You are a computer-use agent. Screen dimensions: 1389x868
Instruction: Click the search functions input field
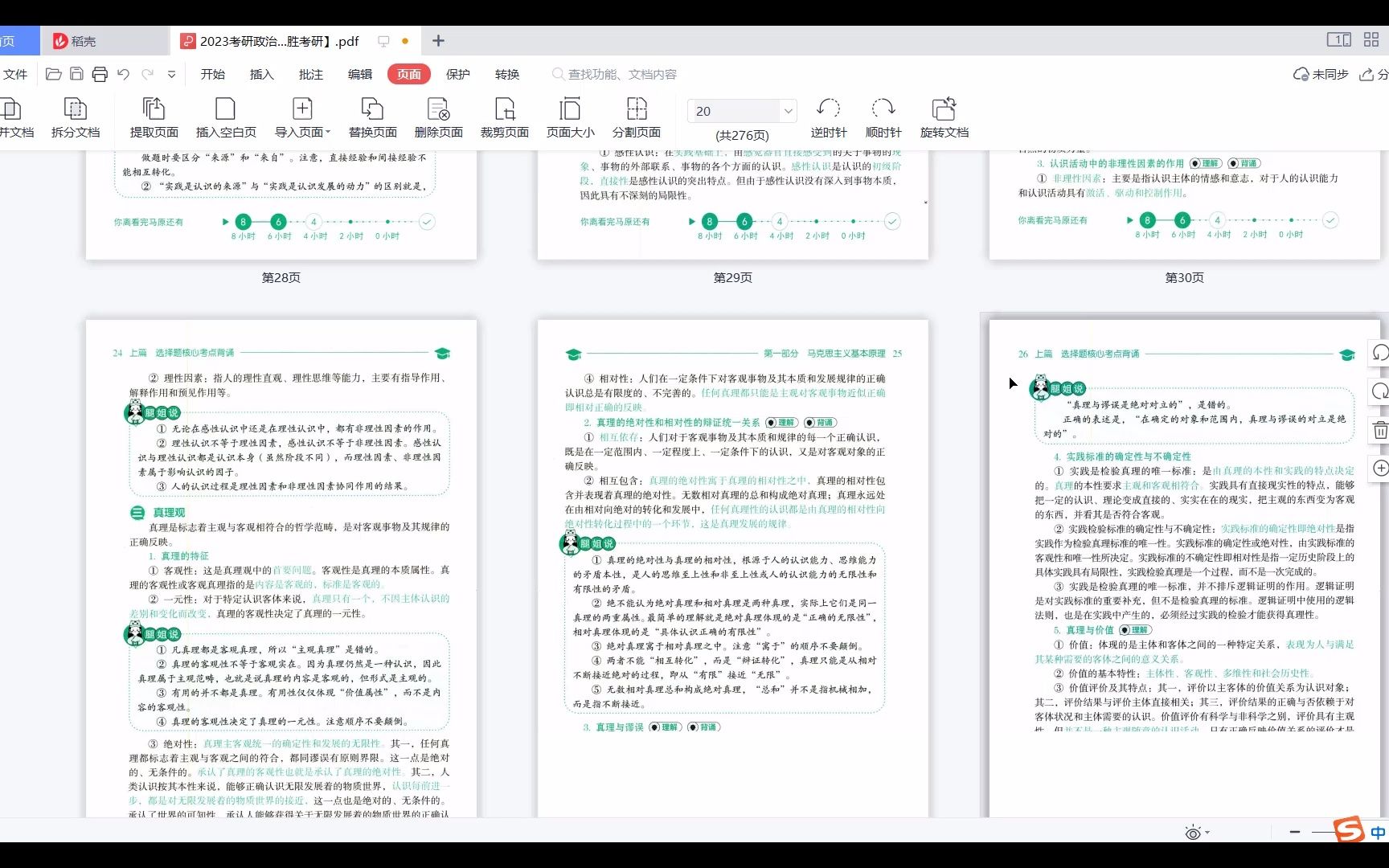622,74
